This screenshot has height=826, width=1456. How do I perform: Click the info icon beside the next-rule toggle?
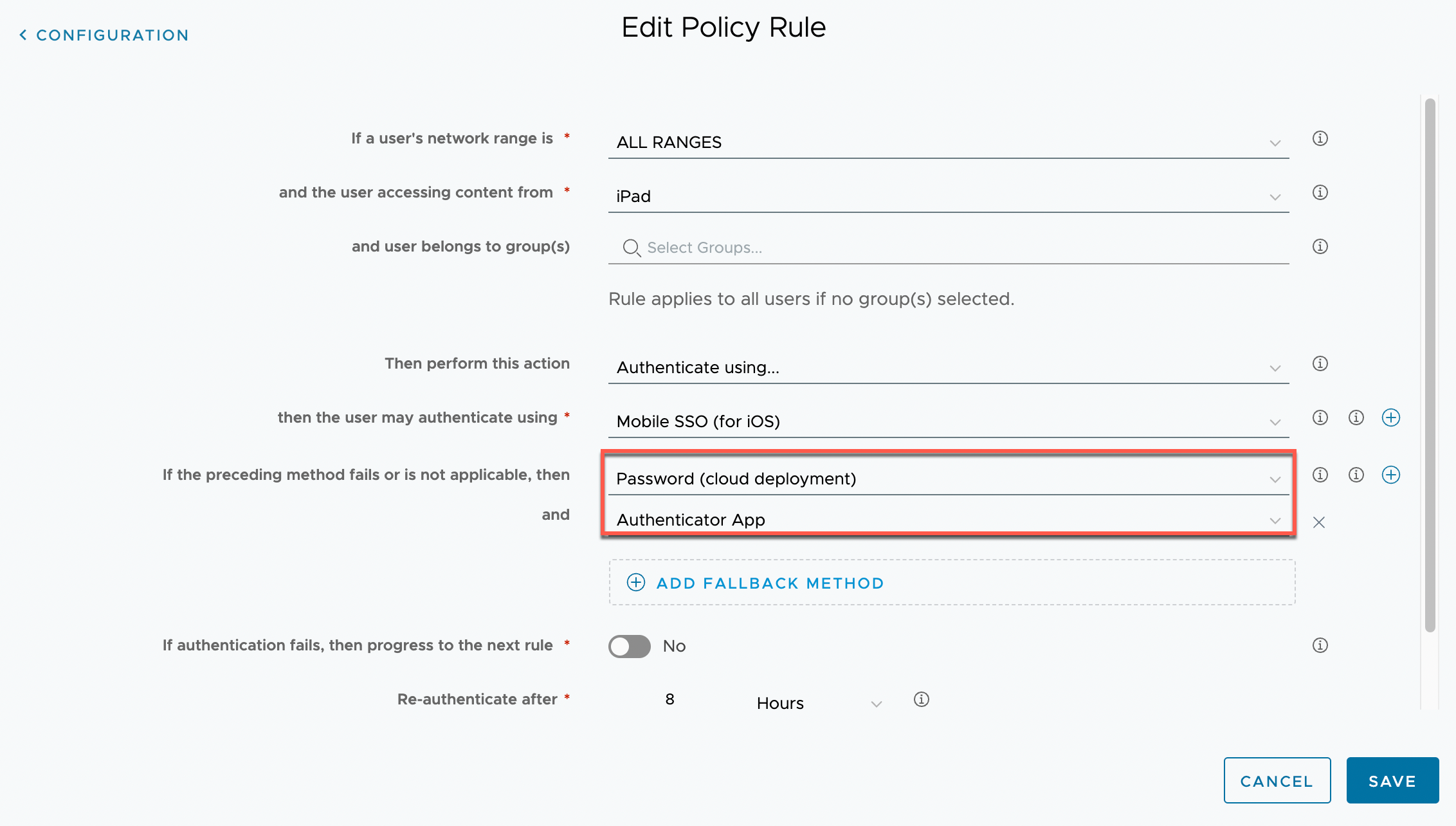1320,645
